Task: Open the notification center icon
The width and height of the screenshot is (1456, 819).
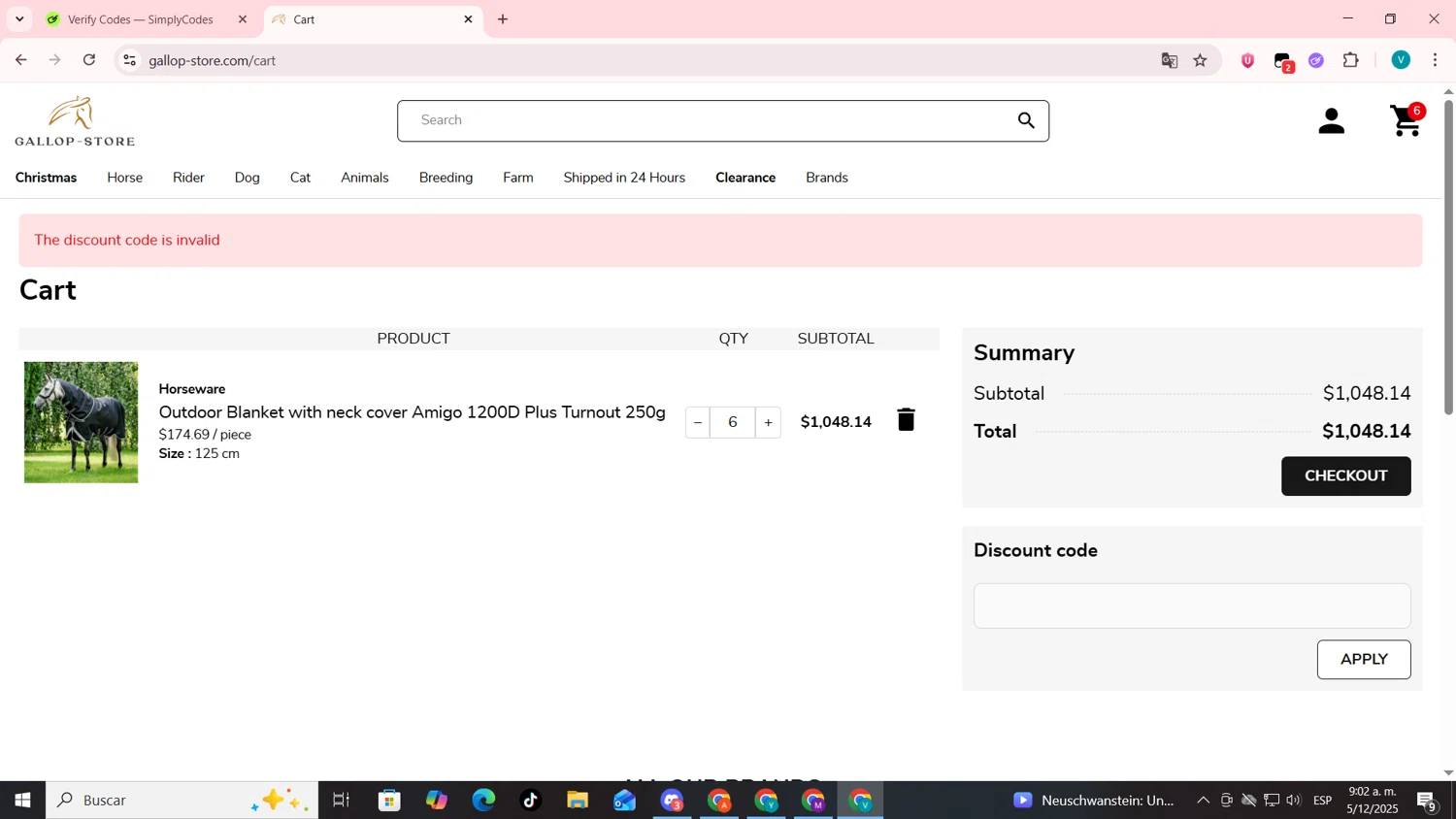Action: point(1427,802)
